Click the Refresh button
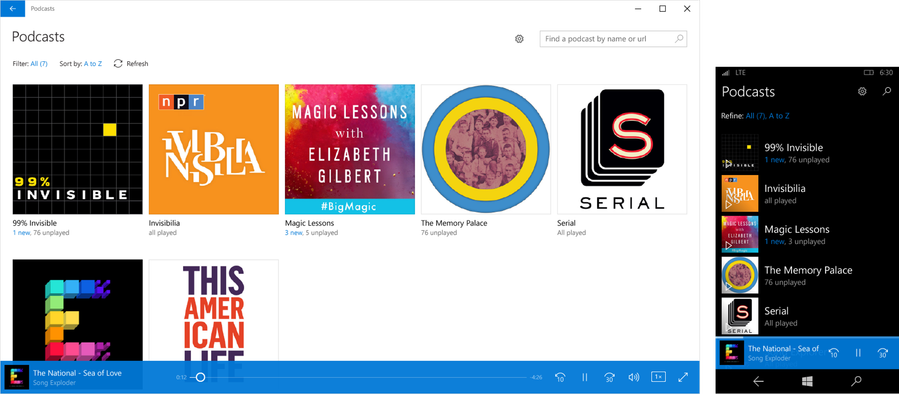This screenshot has width=899, height=394. tap(131, 64)
